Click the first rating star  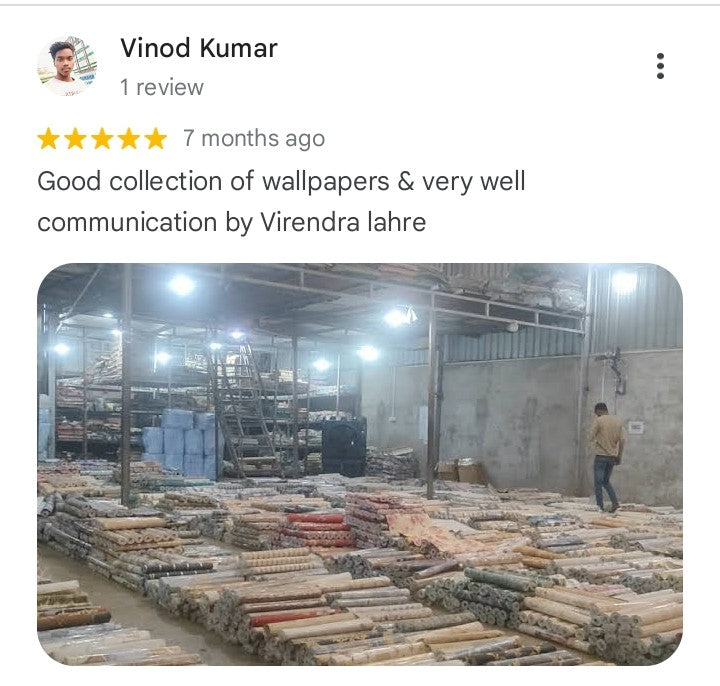pos(49,139)
